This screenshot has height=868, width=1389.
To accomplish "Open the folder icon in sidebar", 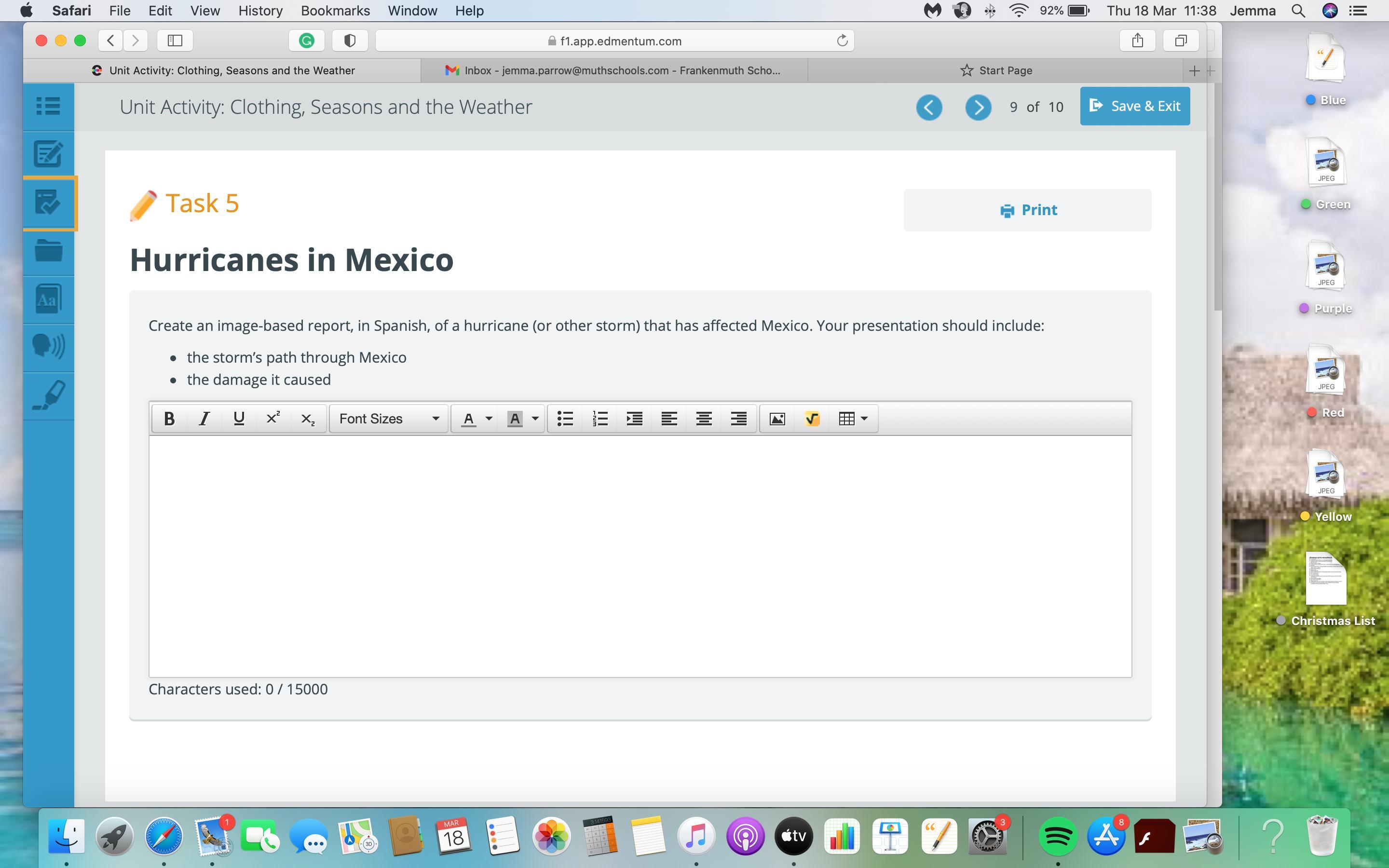I will tap(49, 251).
